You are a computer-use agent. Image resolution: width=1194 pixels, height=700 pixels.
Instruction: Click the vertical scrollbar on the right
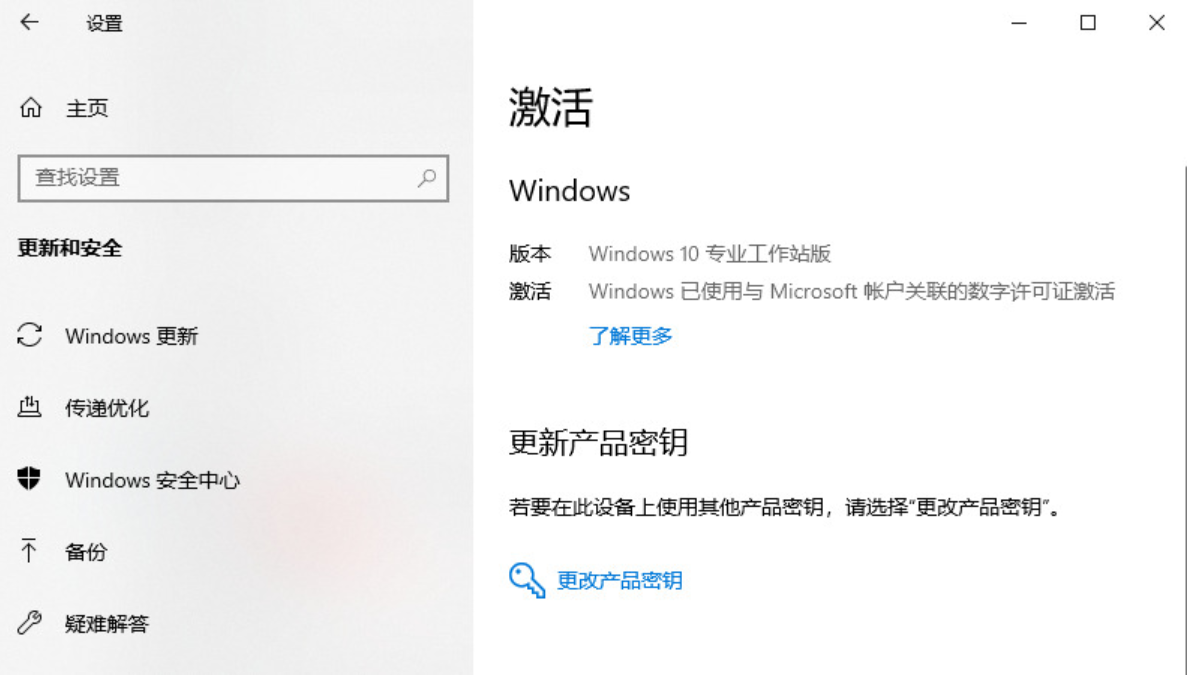1186,419
